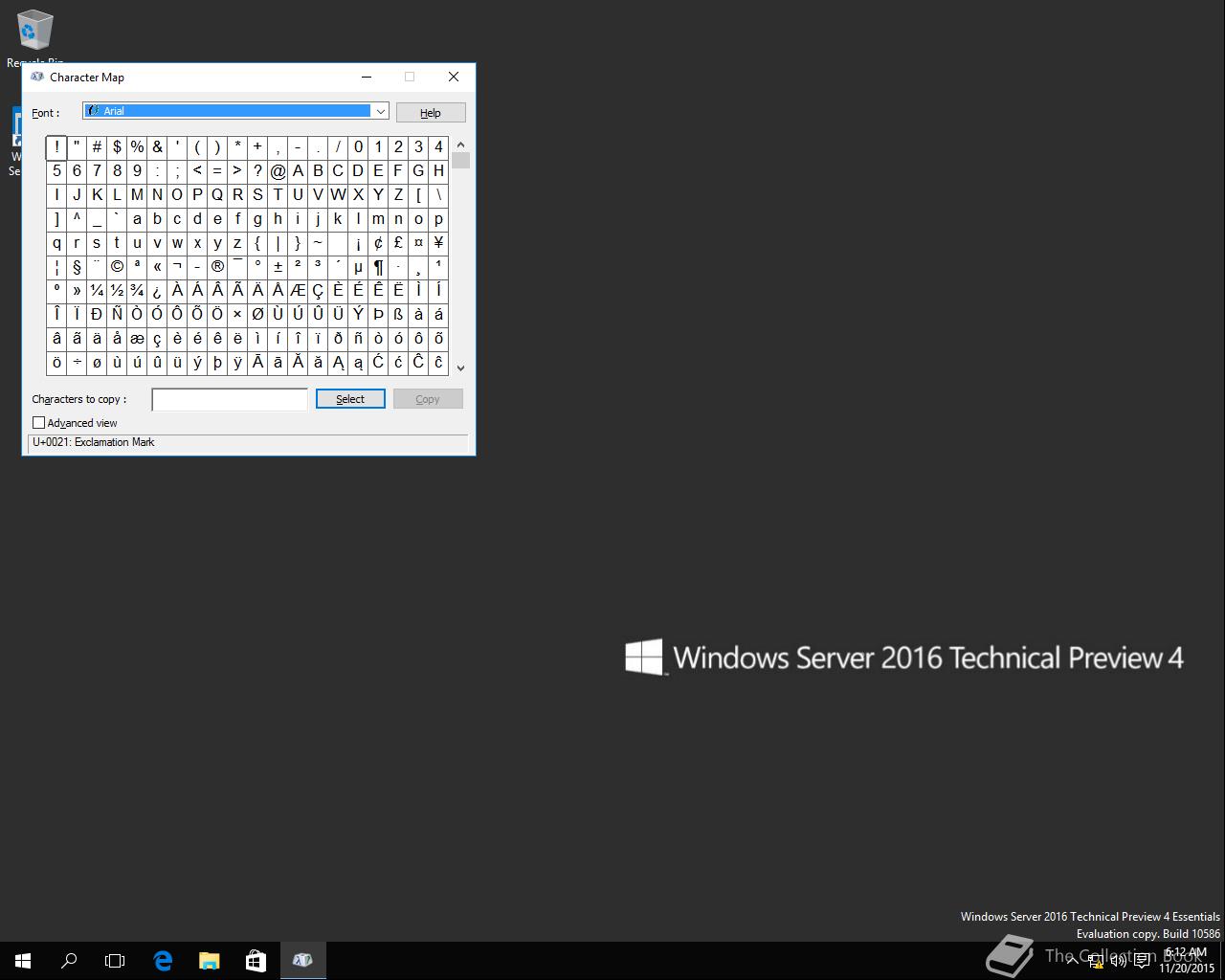Select the µ micro character
This screenshot has width=1225, height=980.
(x=358, y=266)
